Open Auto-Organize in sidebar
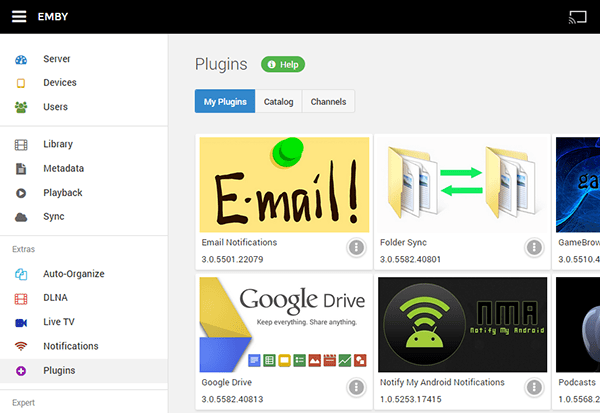 pos(84,274)
